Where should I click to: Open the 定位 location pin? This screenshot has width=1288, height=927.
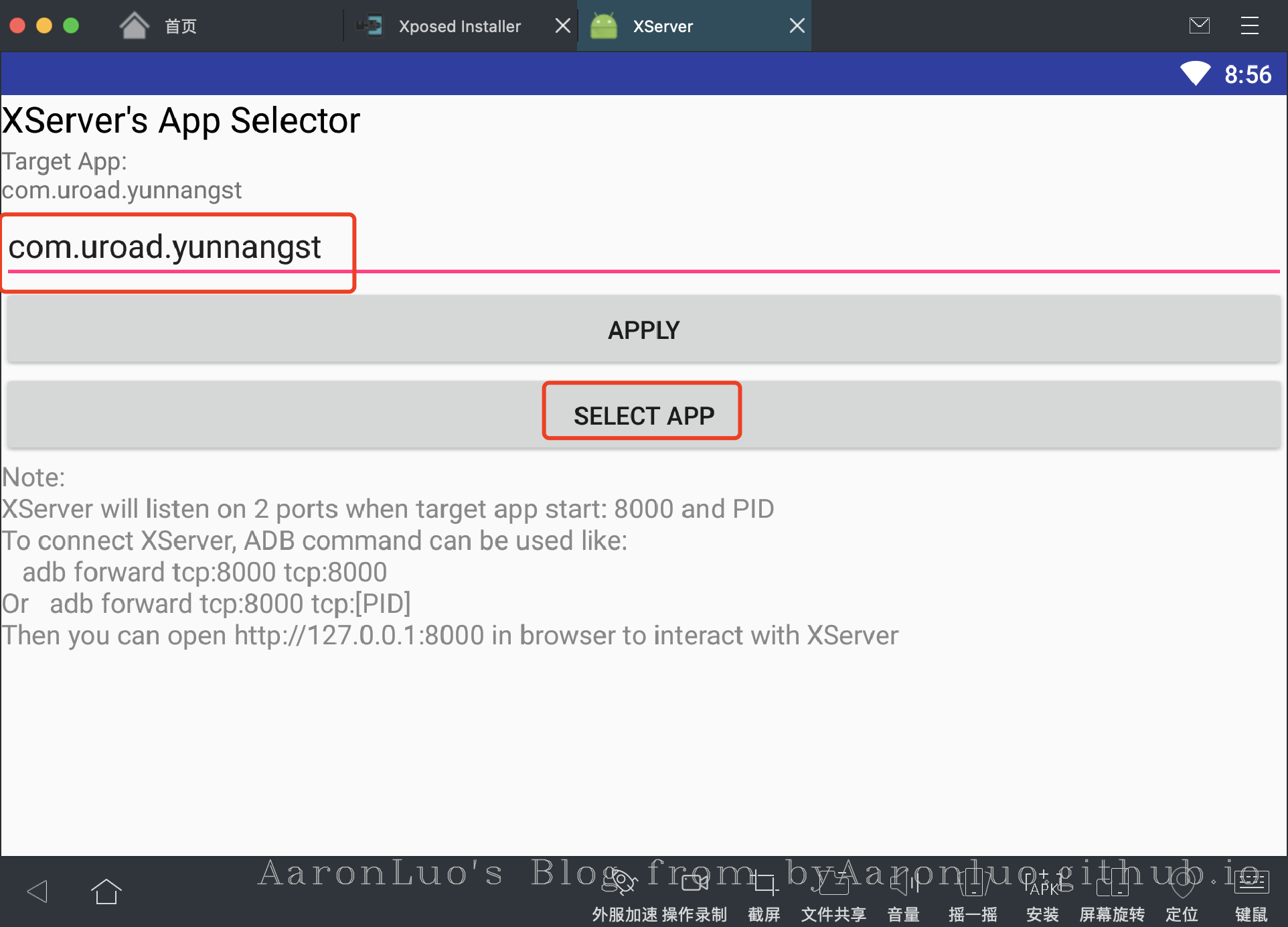click(x=1182, y=884)
